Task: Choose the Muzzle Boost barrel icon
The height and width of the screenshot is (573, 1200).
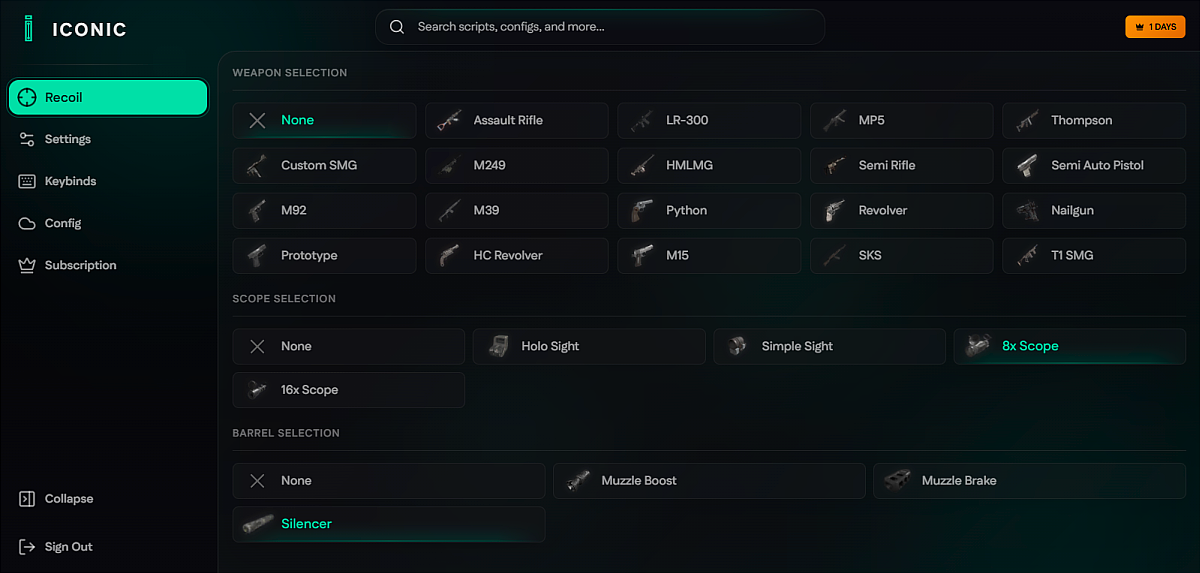Action: click(578, 480)
